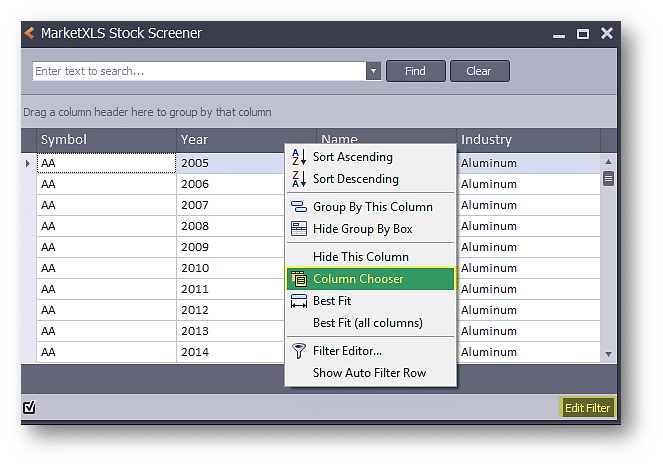Image resolution: width=663 pixels, height=467 pixels.
Task: Select the Aluminum cell in 2012 row
Action: (529, 310)
